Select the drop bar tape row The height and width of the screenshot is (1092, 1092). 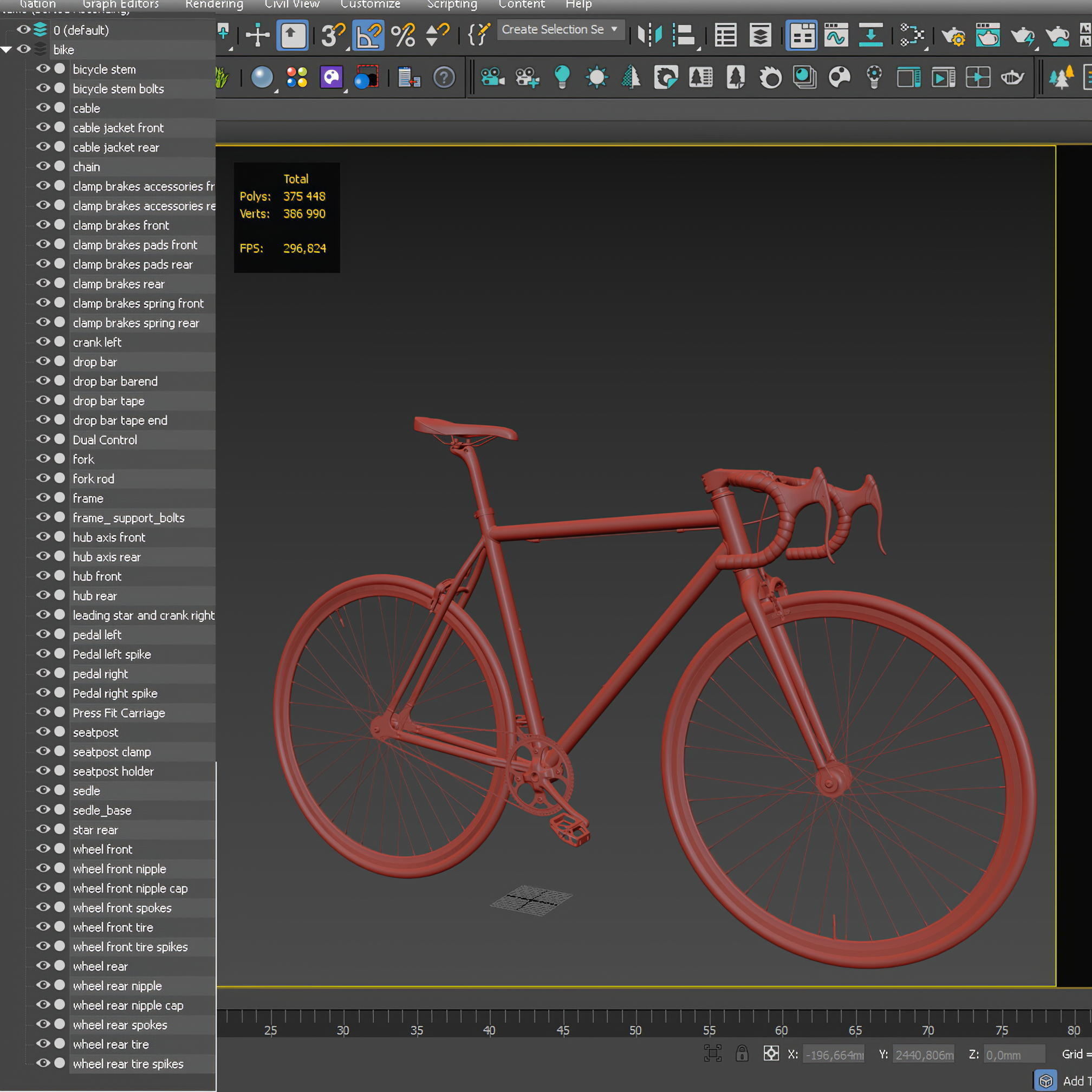pos(143,401)
